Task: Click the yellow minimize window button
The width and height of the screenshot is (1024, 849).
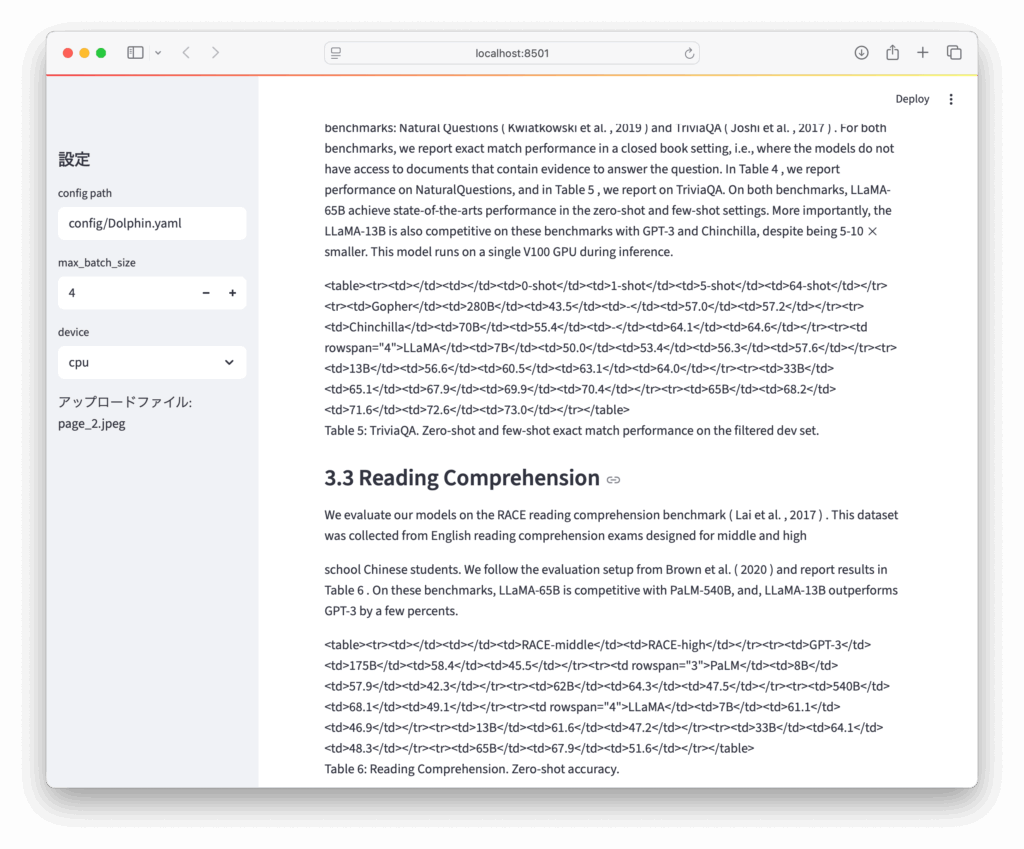Action: 84,53
